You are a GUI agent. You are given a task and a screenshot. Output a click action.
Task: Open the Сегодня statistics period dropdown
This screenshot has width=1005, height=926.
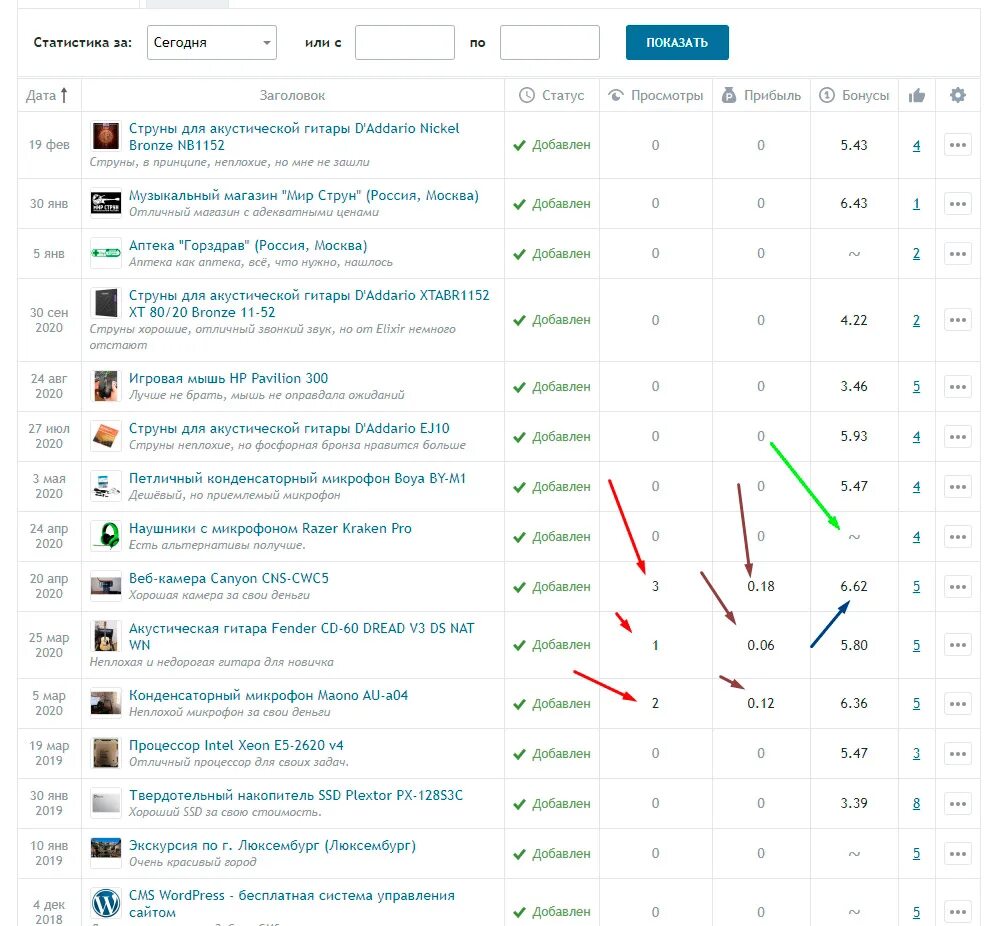pyautogui.click(x=212, y=42)
